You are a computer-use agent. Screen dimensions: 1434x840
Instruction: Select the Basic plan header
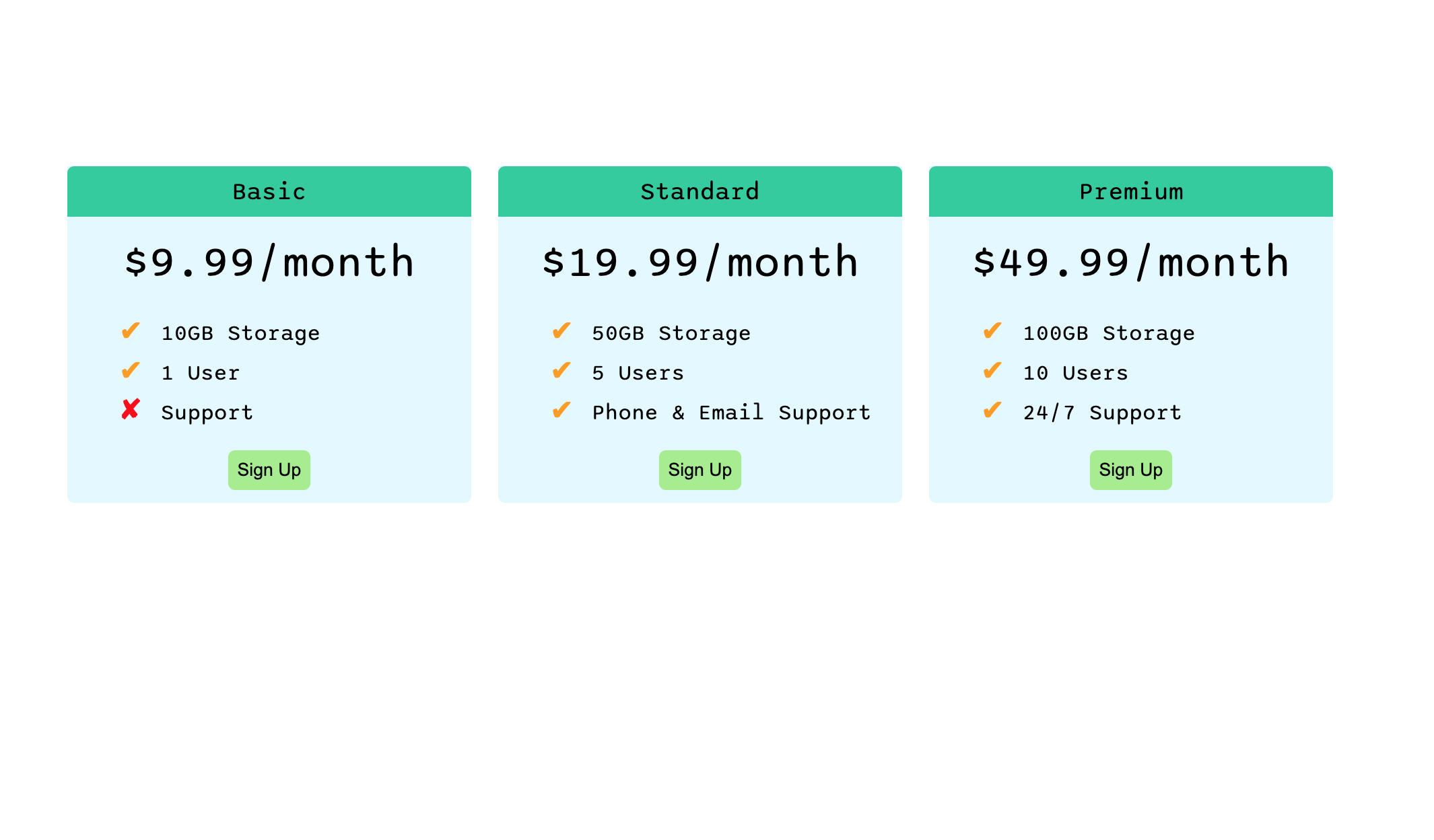click(x=269, y=191)
